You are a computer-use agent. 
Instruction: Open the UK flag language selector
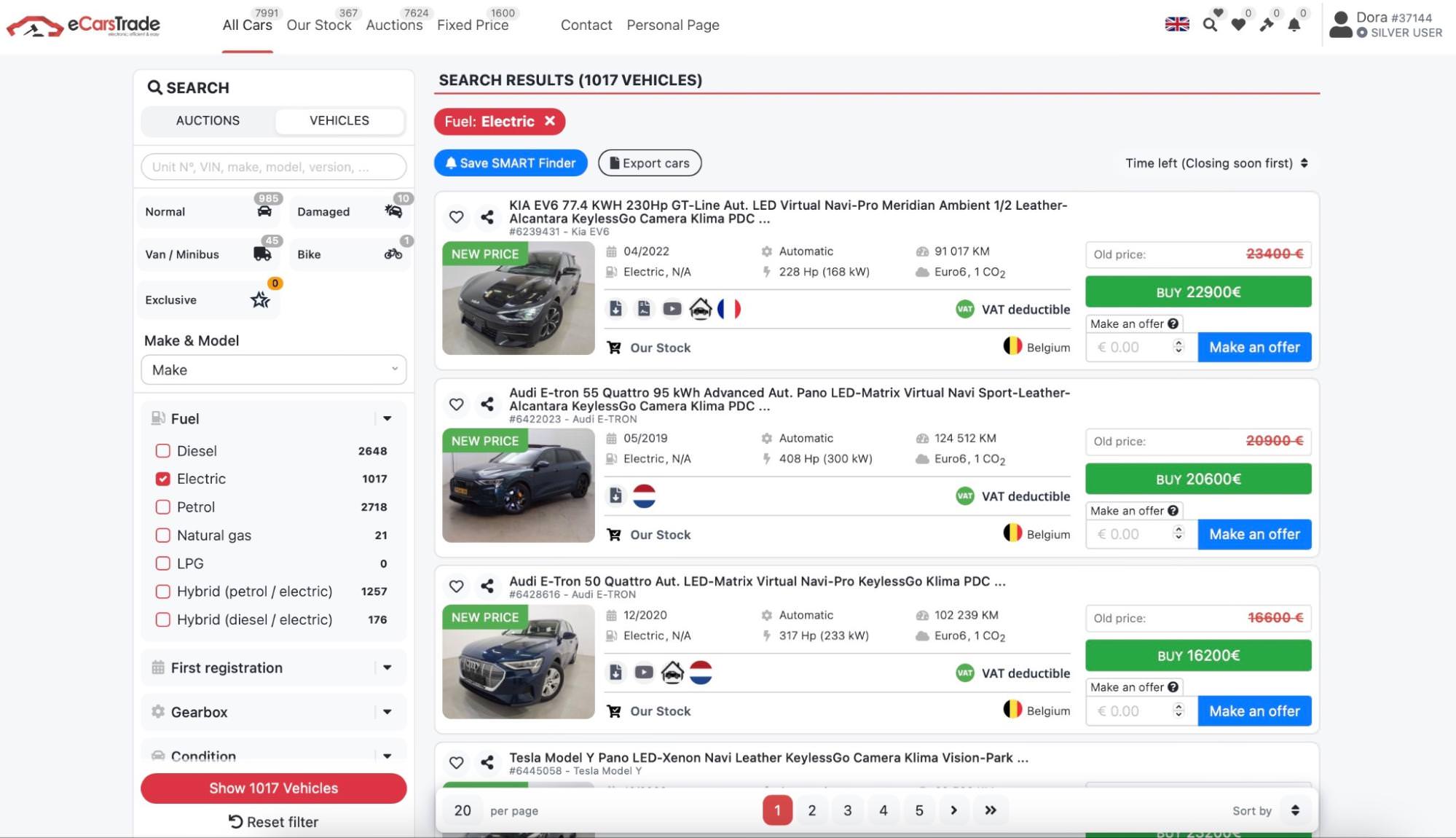click(x=1176, y=24)
